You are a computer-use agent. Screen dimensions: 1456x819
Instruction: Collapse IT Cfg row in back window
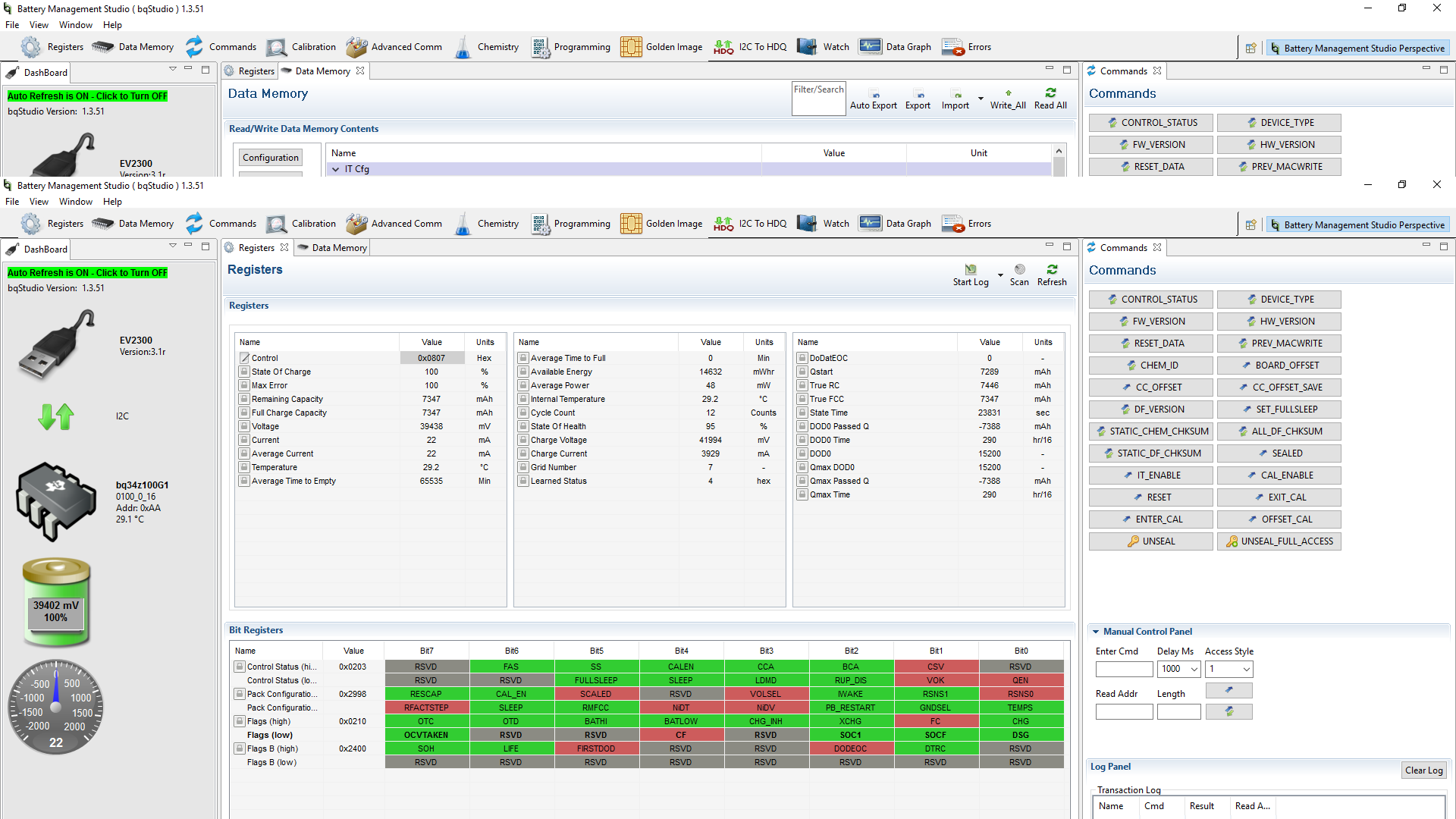[x=336, y=169]
